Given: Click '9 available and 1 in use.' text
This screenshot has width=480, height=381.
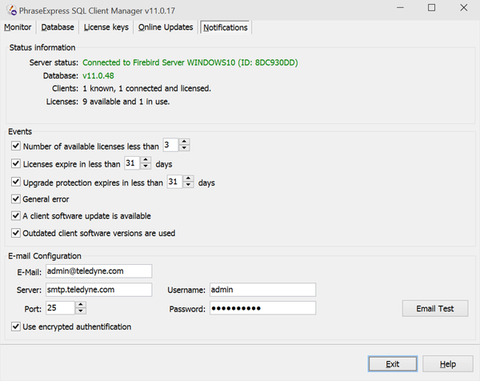Looking at the screenshot, I should point(126,102).
